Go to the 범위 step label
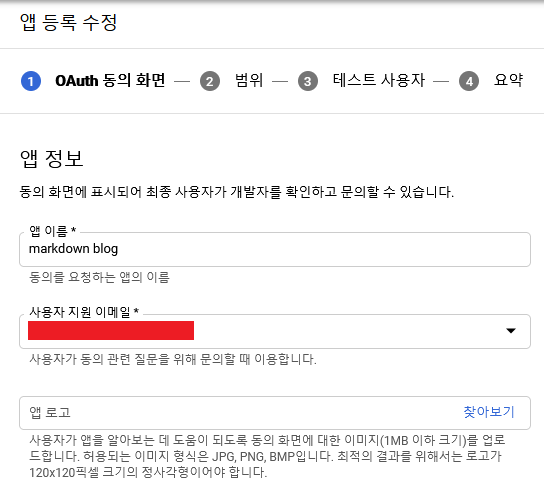544x501 pixels. pyautogui.click(x=249, y=80)
